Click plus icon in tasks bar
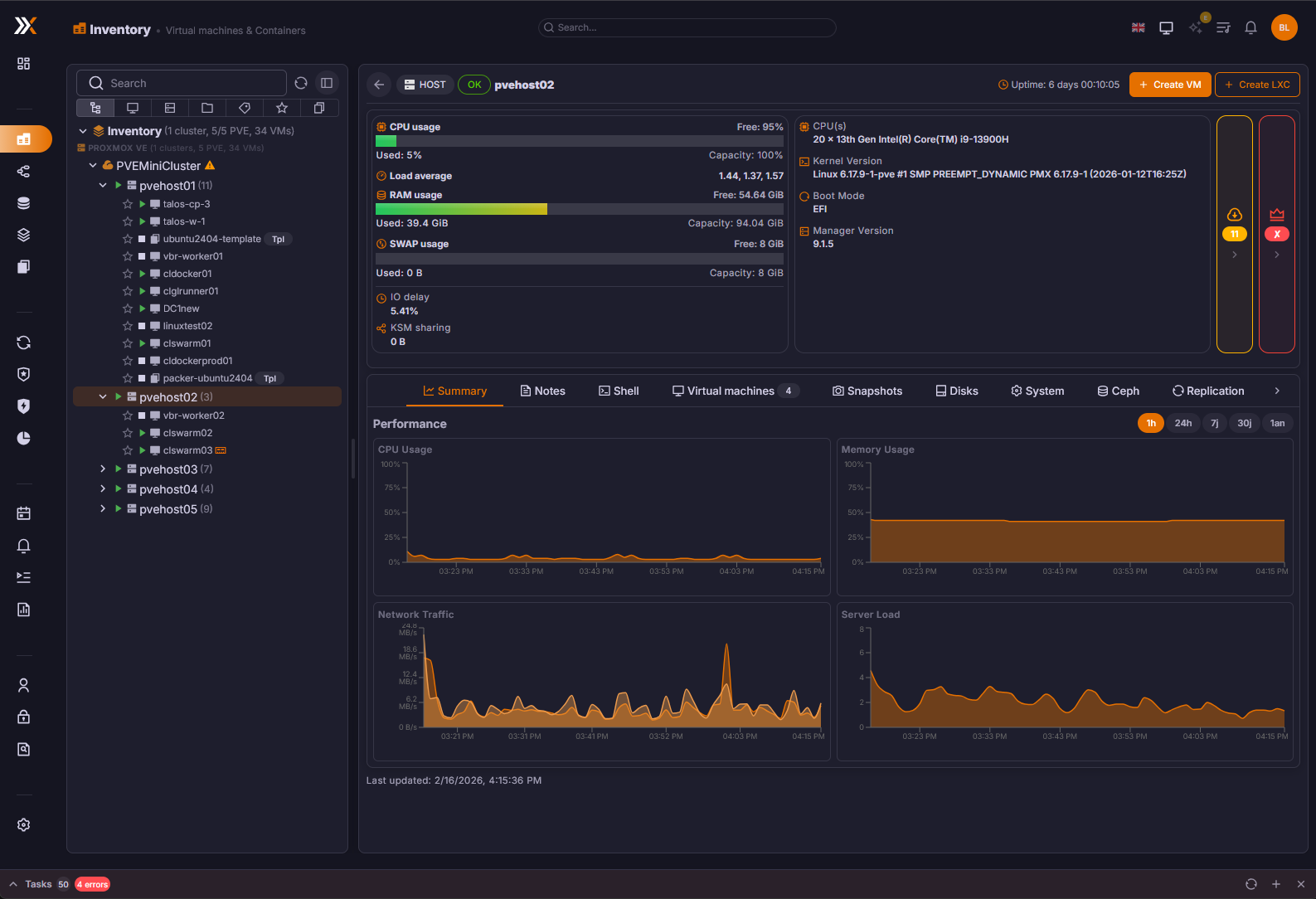Screen dimensions: 1316x899 [1276, 884]
